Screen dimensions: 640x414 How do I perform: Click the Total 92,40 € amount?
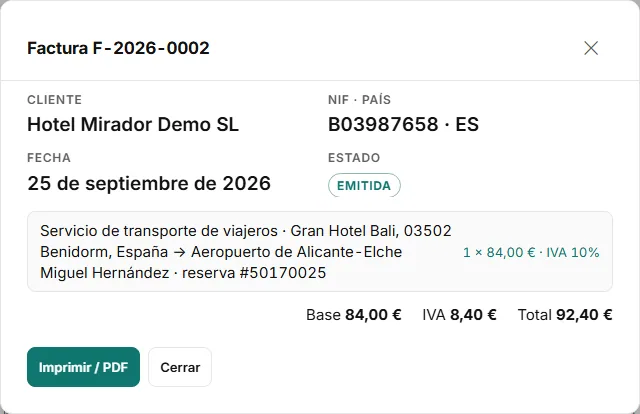pos(565,315)
